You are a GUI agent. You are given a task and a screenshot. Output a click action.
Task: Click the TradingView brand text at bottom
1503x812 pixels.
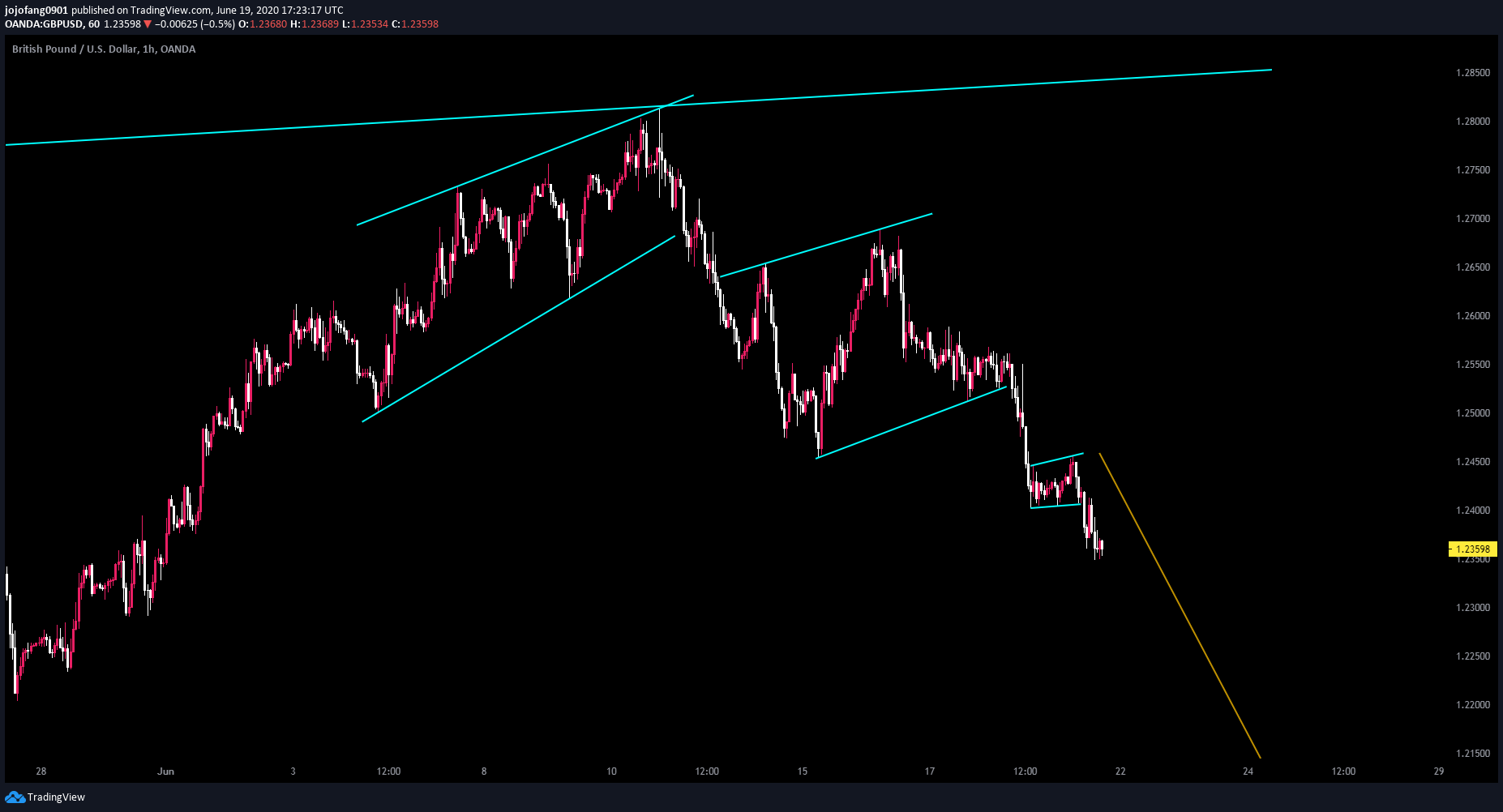(56, 797)
